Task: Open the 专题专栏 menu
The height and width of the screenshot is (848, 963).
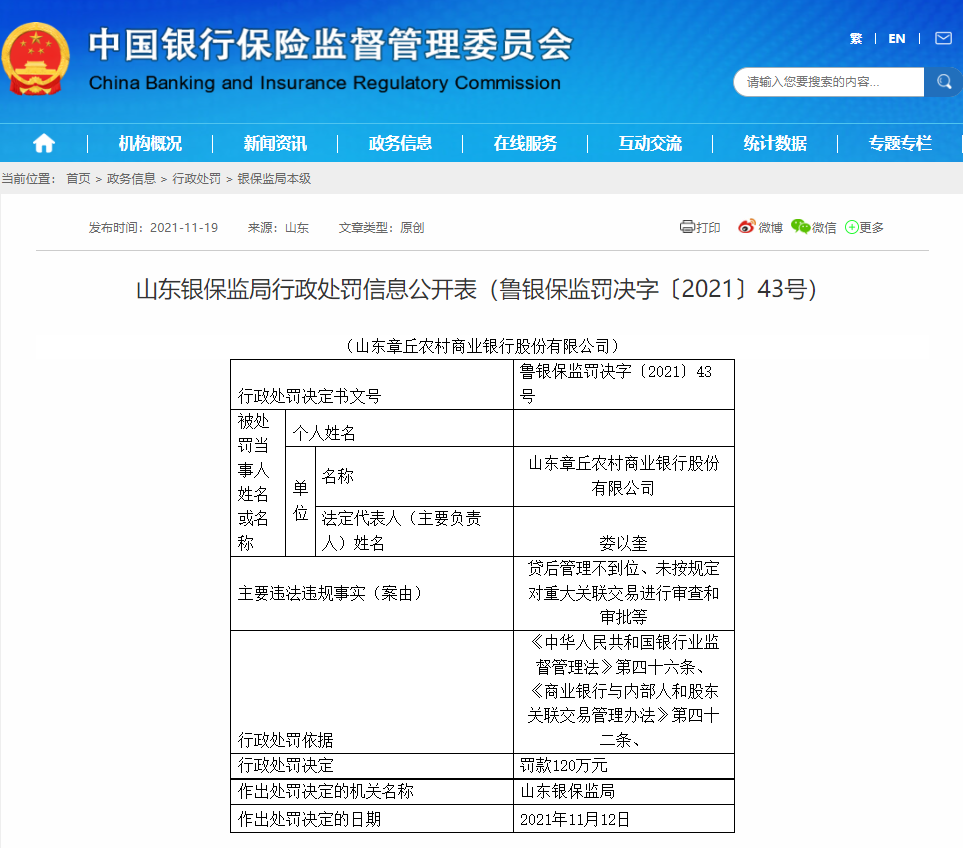Action: tap(900, 144)
